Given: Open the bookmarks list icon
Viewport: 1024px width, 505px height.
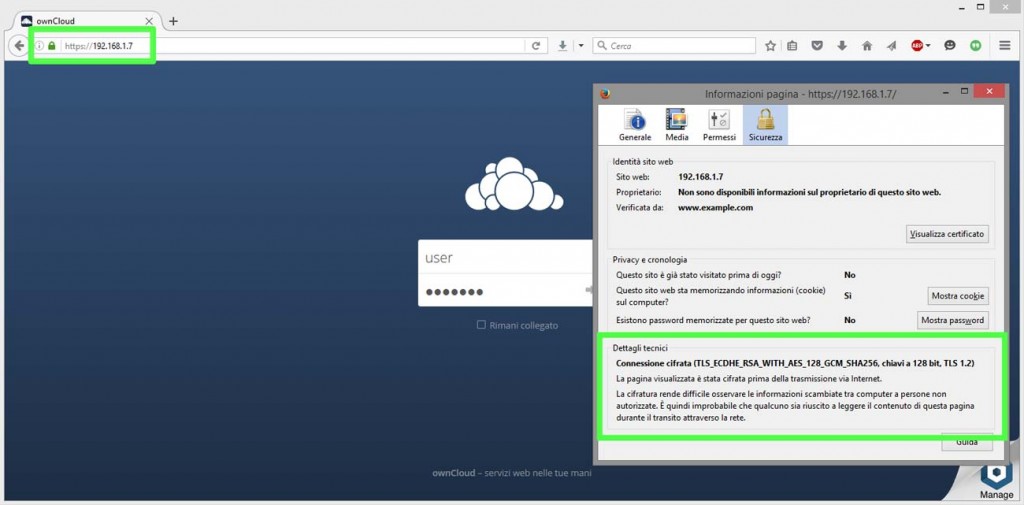Looking at the screenshot, I should 792,46.
